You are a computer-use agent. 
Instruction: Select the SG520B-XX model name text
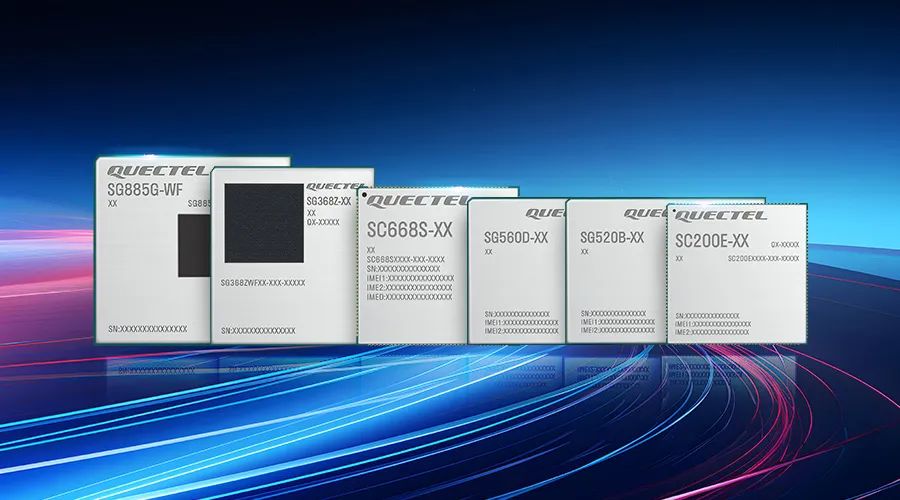pos(612,238)
